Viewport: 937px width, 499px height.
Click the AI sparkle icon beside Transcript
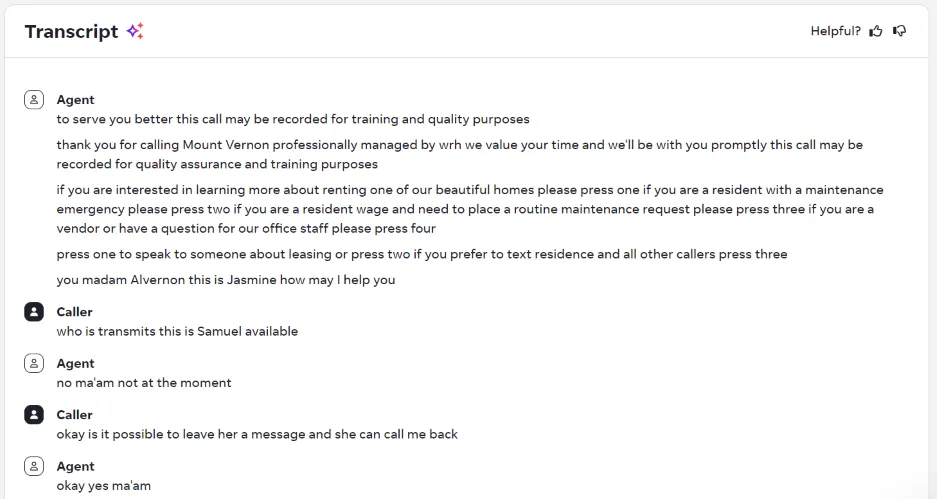pos(135,31)
